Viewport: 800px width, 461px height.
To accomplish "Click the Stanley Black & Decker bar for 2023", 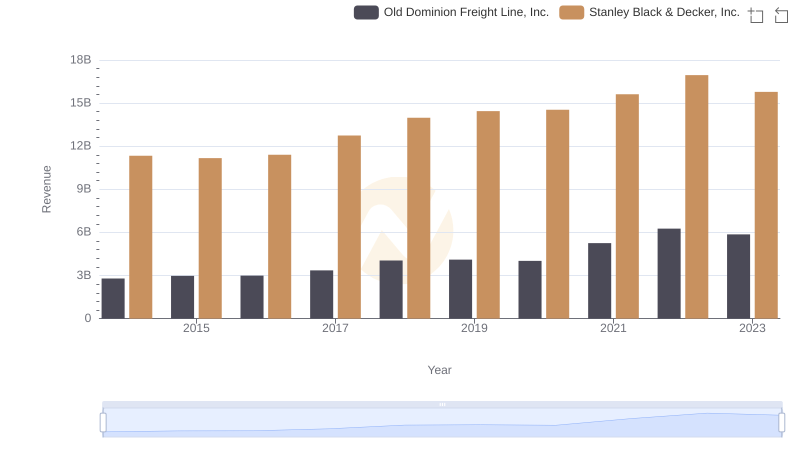I will (x=766, y=205).
